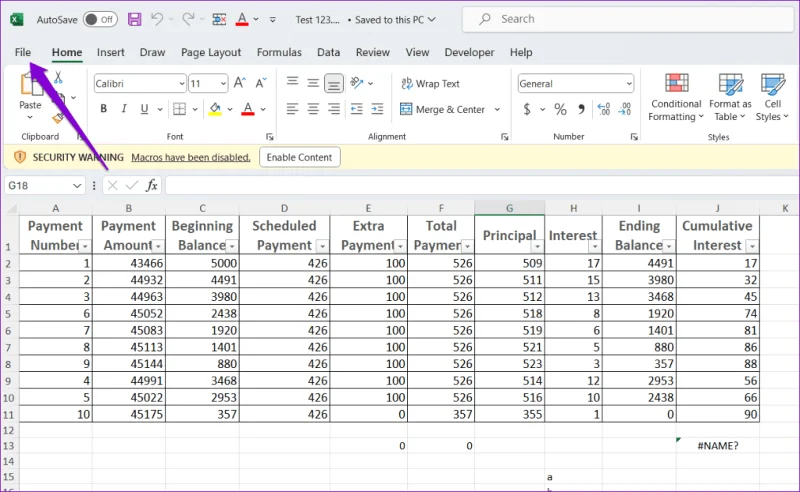Click the Redo arrow icon
This screenshot has height=492, width=800.
[188, 19]
